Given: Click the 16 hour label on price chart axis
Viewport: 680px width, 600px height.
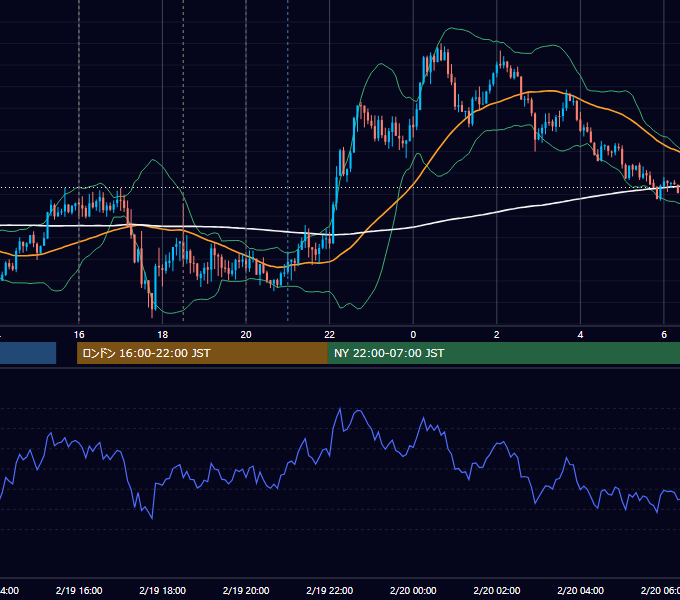Looking at the screenshot, I should click(79, 335).
